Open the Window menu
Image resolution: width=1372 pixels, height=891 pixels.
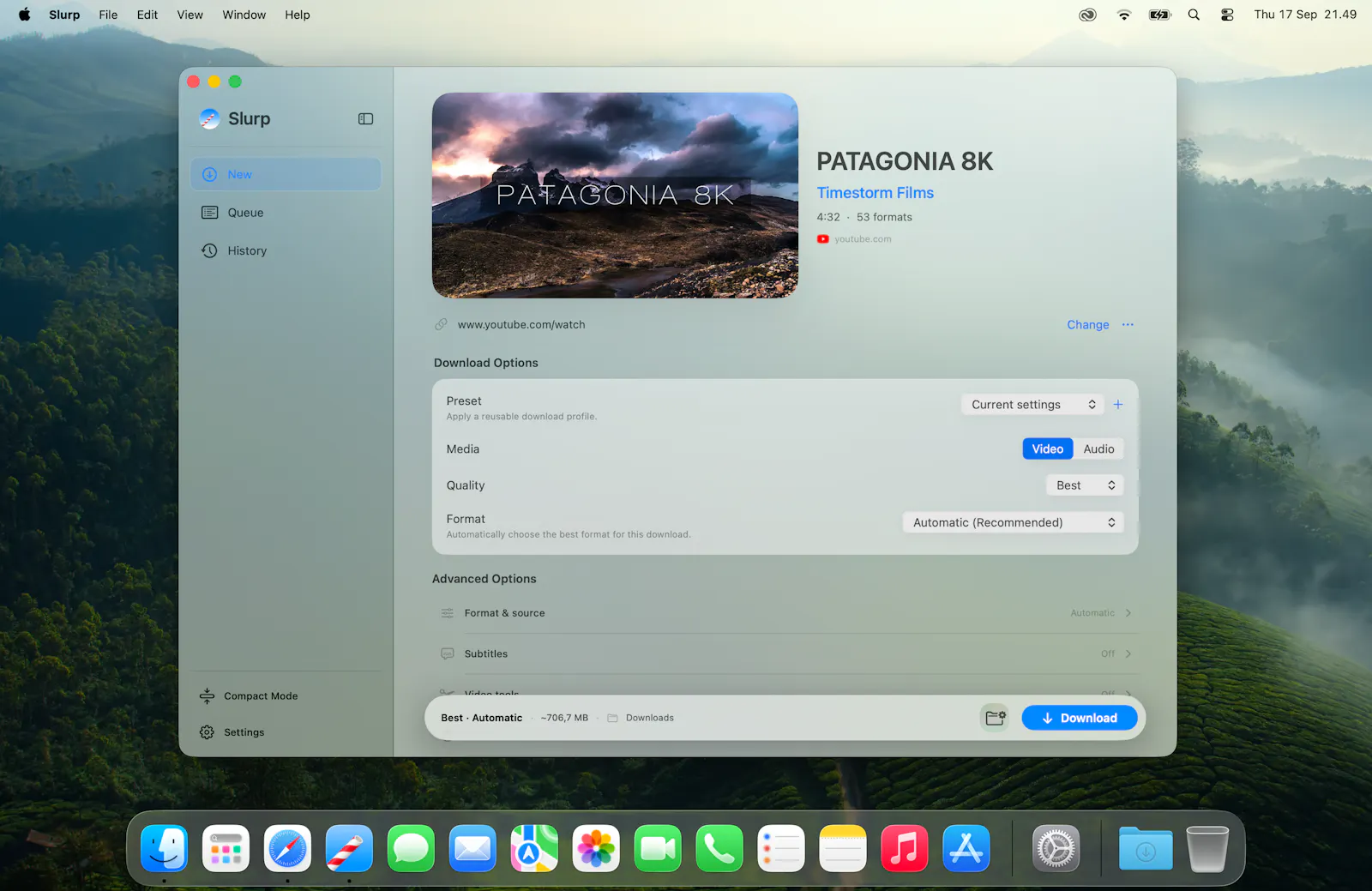244,15
